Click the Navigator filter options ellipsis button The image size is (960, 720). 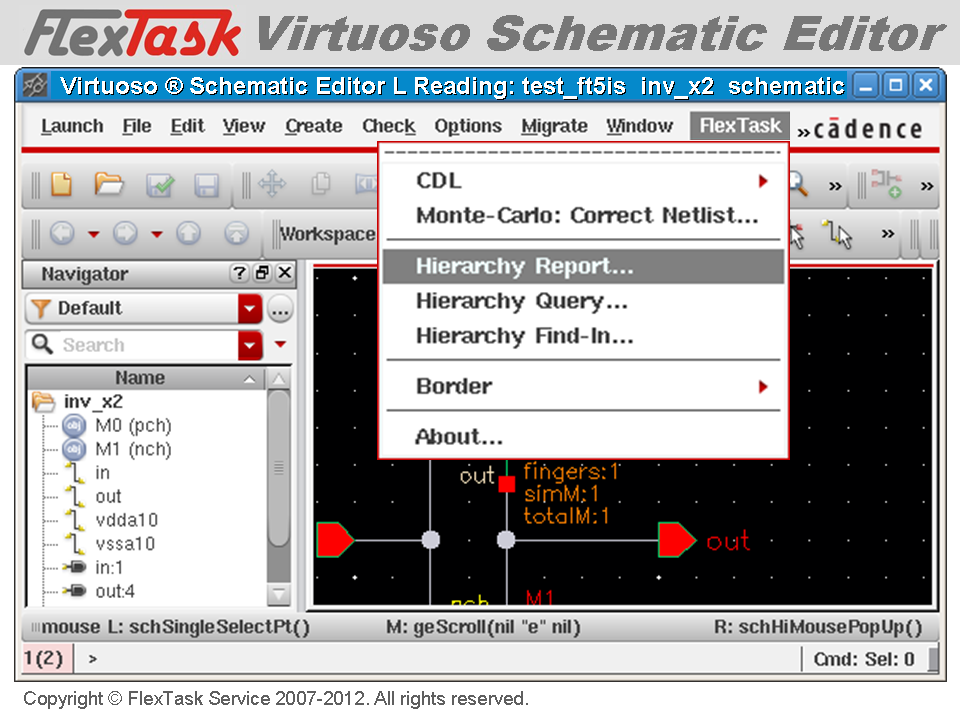pos(280,310)
